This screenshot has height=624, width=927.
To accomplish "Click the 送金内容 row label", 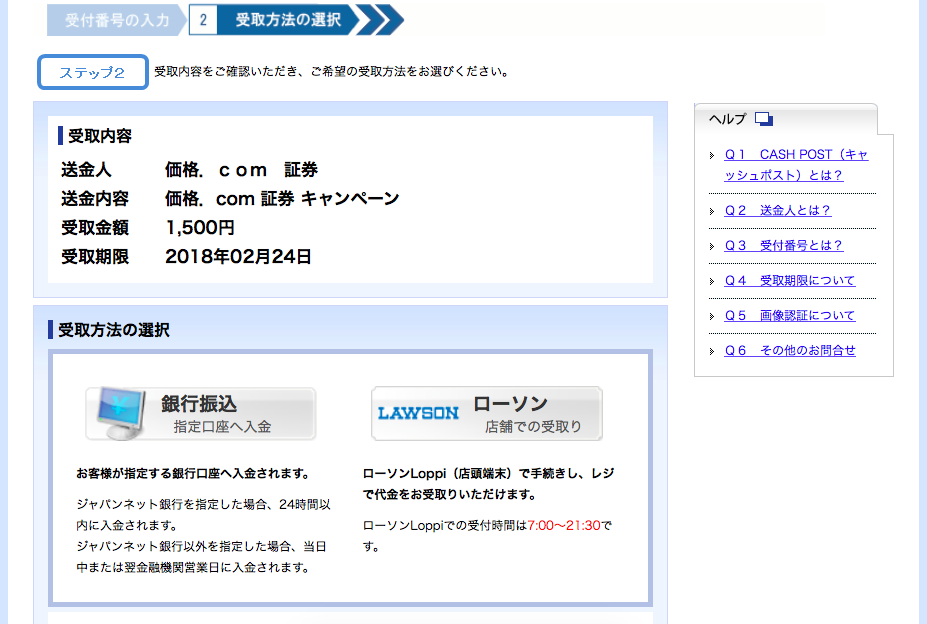I will (95, 199).
